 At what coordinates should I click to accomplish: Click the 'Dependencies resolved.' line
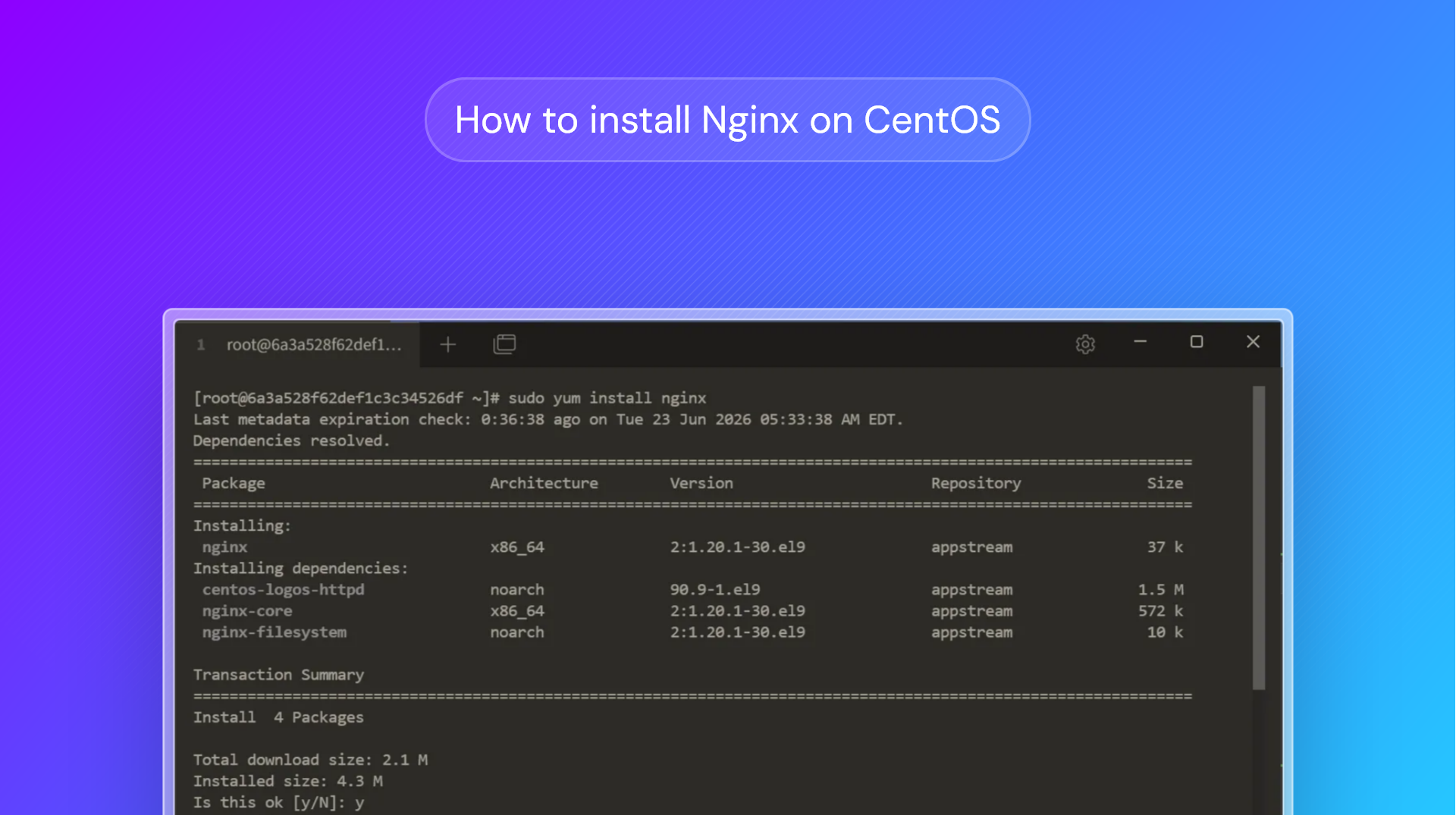tap(291, 440)
